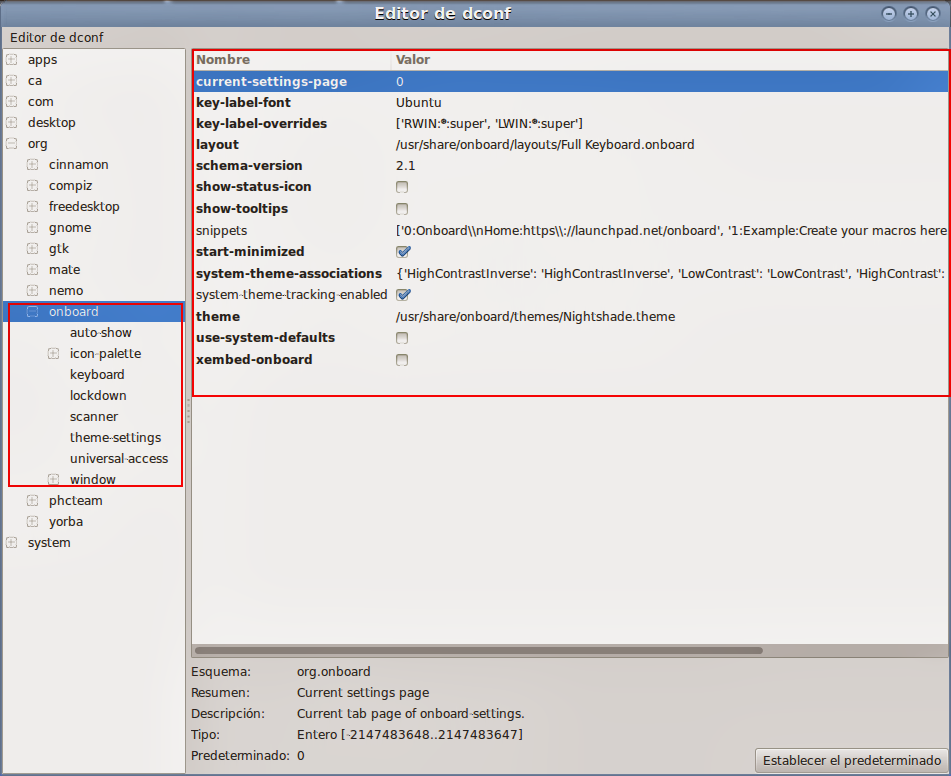Click Establecer el predeterminado button
The height and width of the screenshot is (776, 951).
coord(852,760)
